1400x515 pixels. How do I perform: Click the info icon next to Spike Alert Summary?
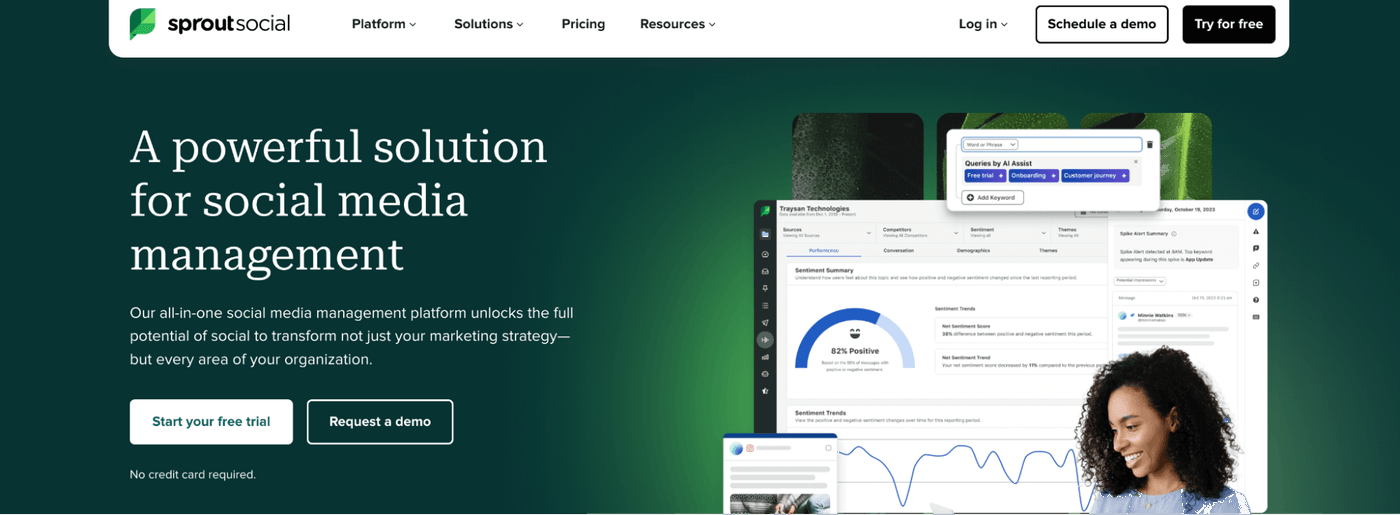[x=1174, y=233]
